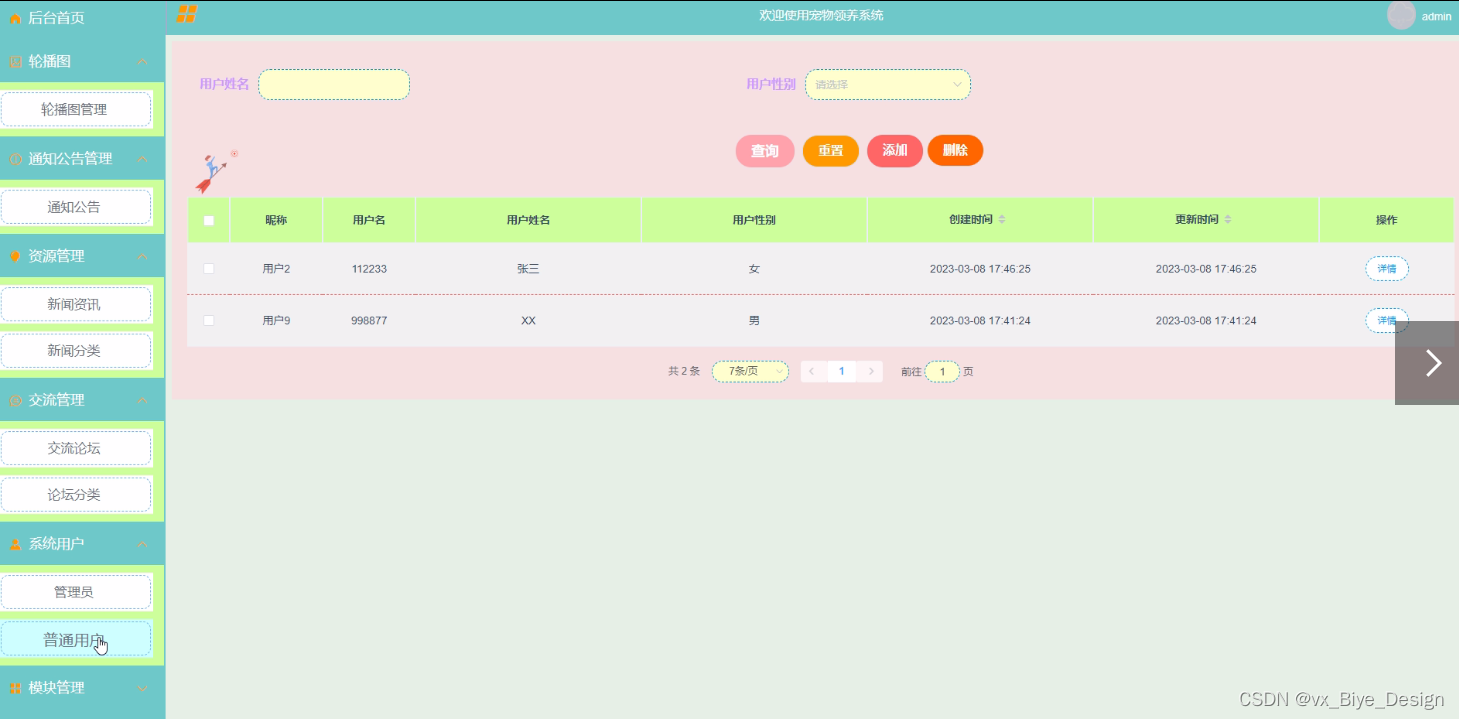Click the 系统用户 person icon
1459x719 pixels.
15,544
